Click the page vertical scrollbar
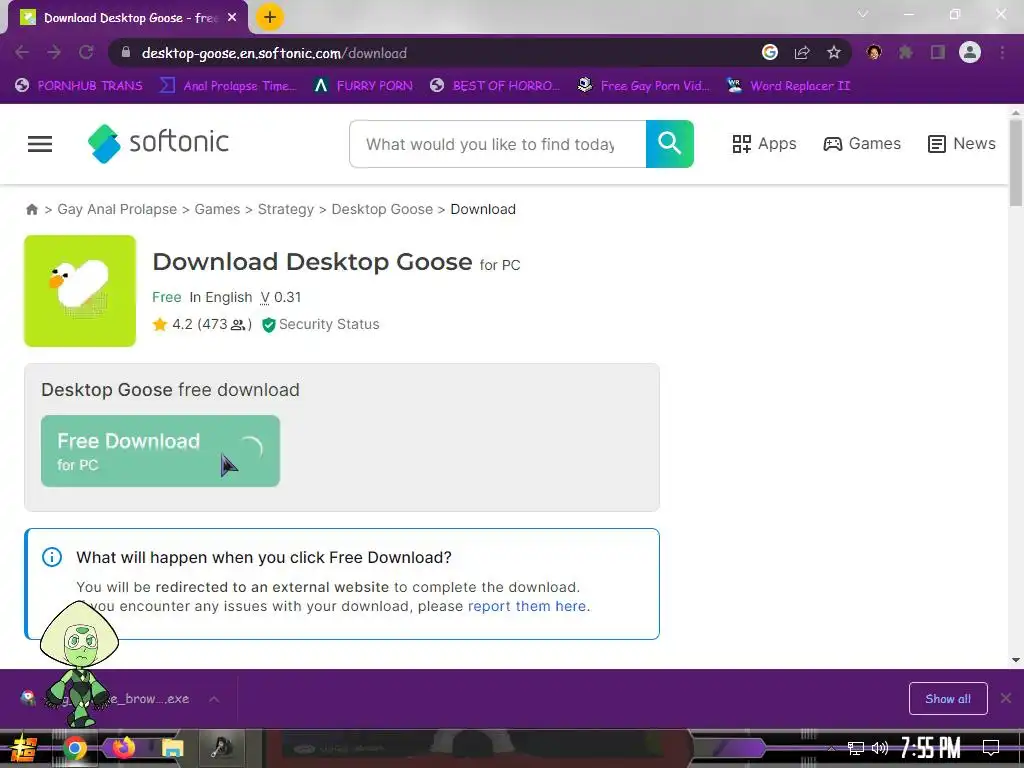 (1016, 163)
